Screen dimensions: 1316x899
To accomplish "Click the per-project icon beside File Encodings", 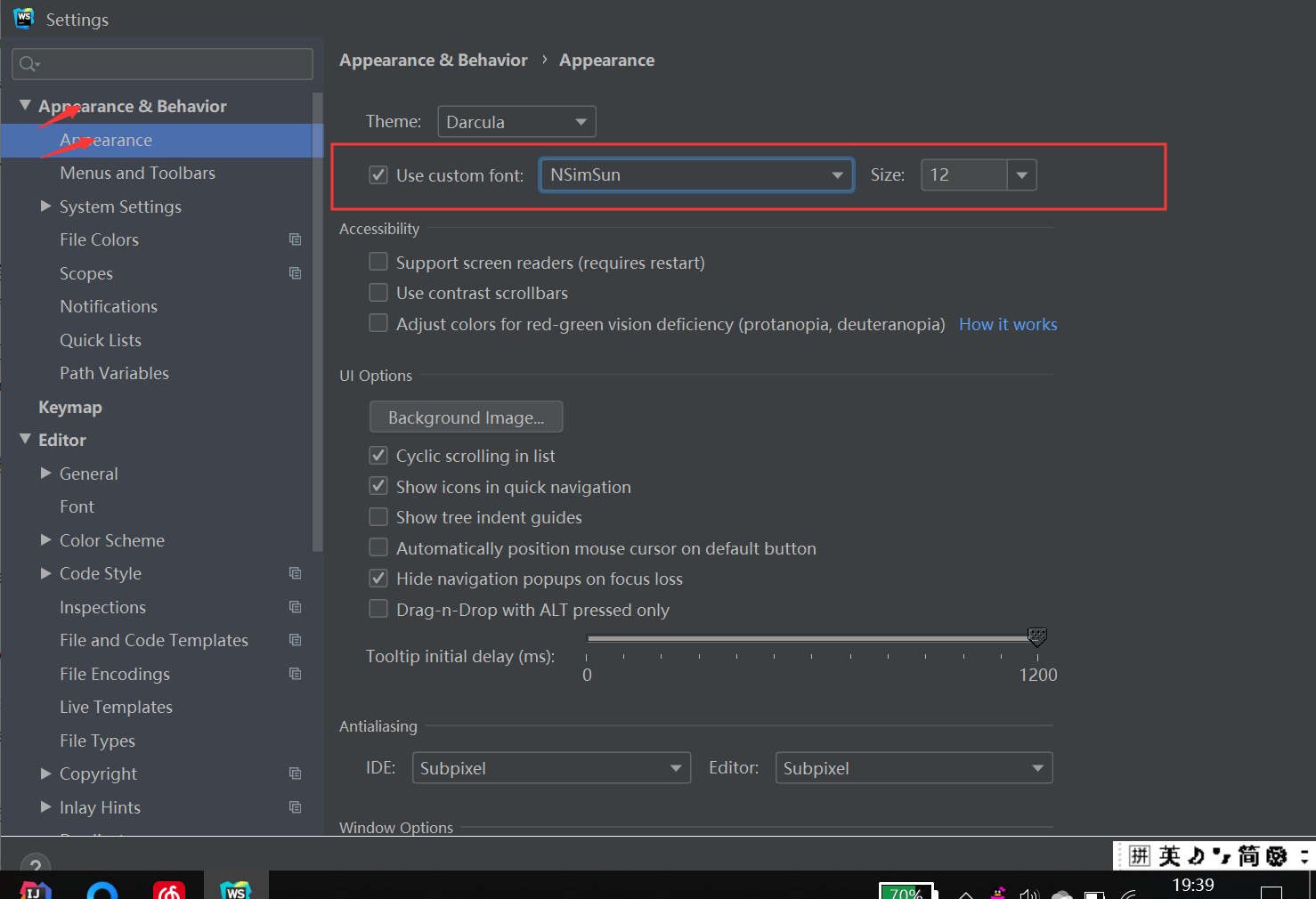I will (296, 674).
